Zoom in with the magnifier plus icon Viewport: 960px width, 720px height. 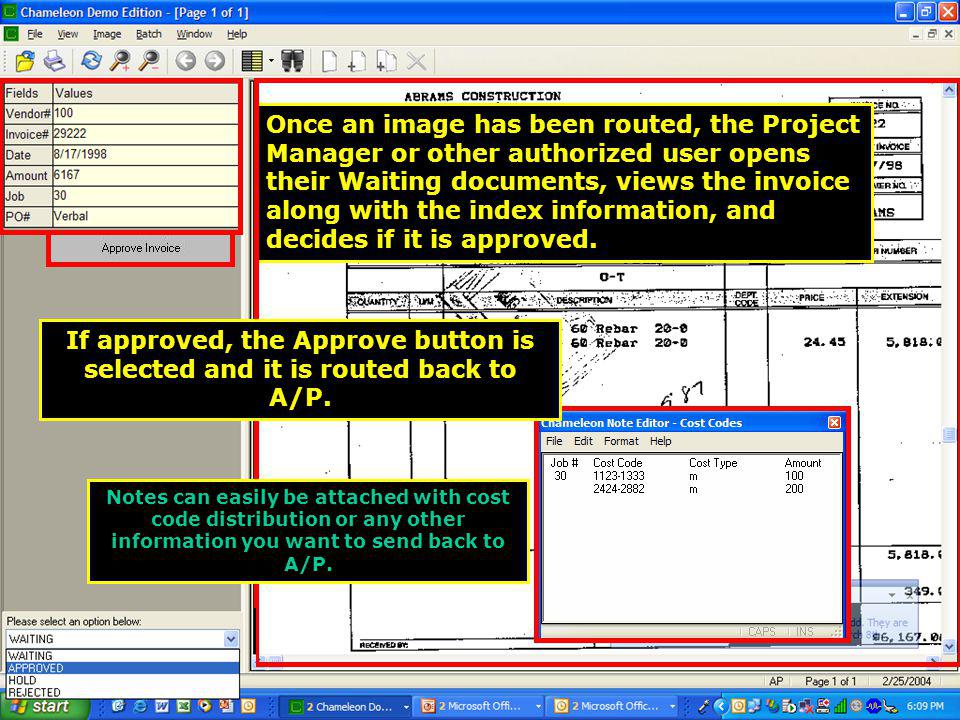click(120, 61)
